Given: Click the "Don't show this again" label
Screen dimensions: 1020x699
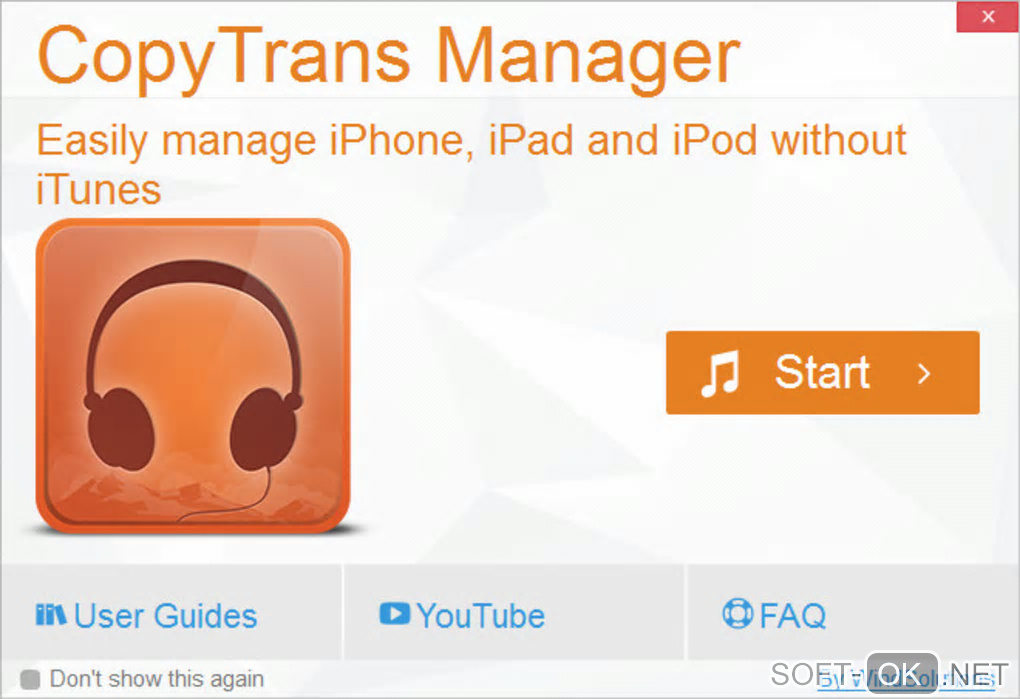Looking at the screenshot, I should pyautogui.click(x=157, y=679).
